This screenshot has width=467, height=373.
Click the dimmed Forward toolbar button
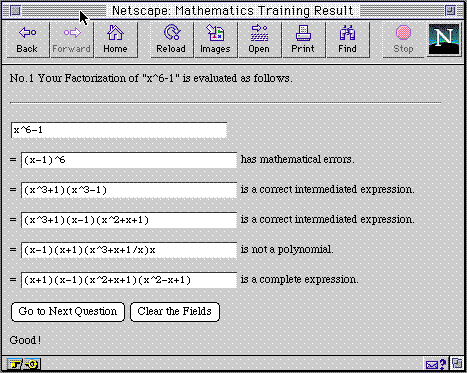pos(72,40)
